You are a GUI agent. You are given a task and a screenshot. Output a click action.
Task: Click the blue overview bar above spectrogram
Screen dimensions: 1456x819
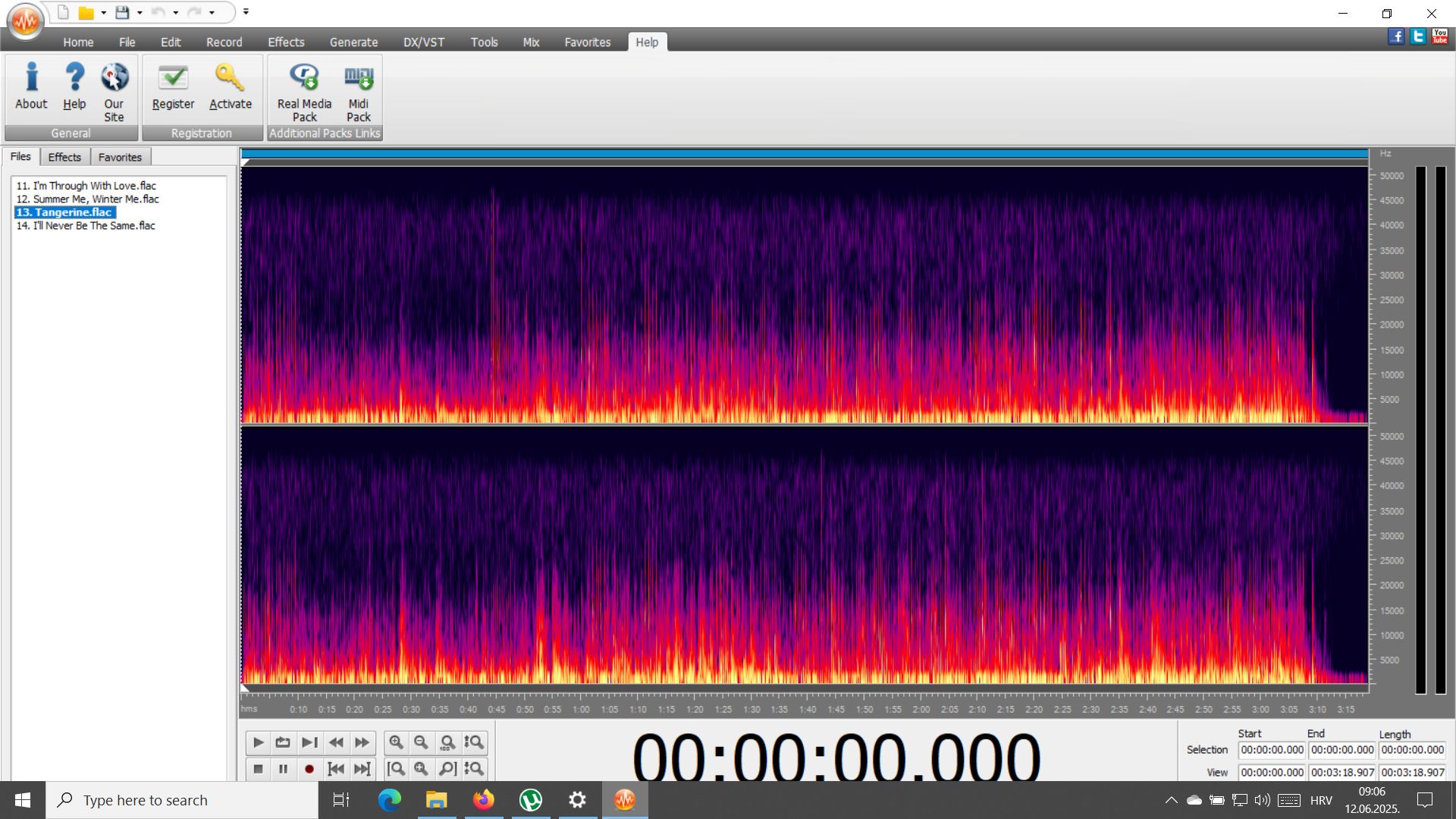coord(805,154)
